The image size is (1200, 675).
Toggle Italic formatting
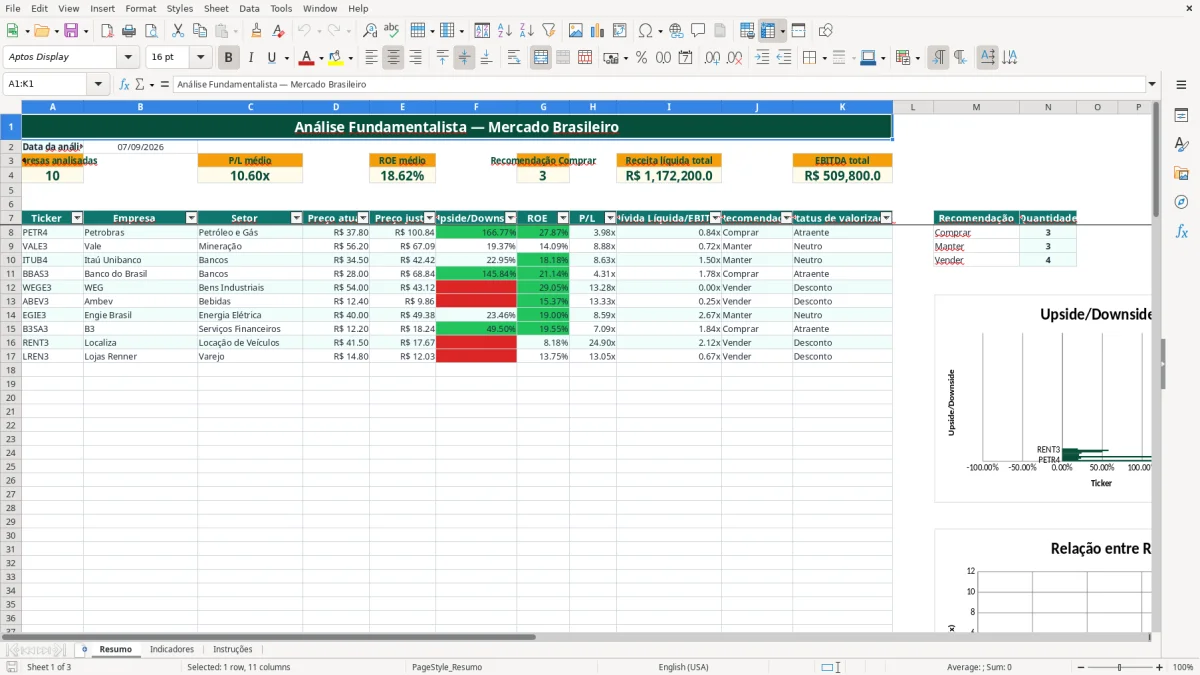[x=250, y=58]
